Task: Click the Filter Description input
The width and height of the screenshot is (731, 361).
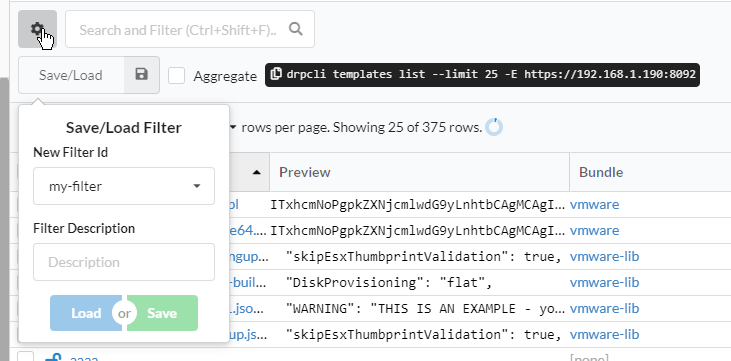Action: point(124,262)
